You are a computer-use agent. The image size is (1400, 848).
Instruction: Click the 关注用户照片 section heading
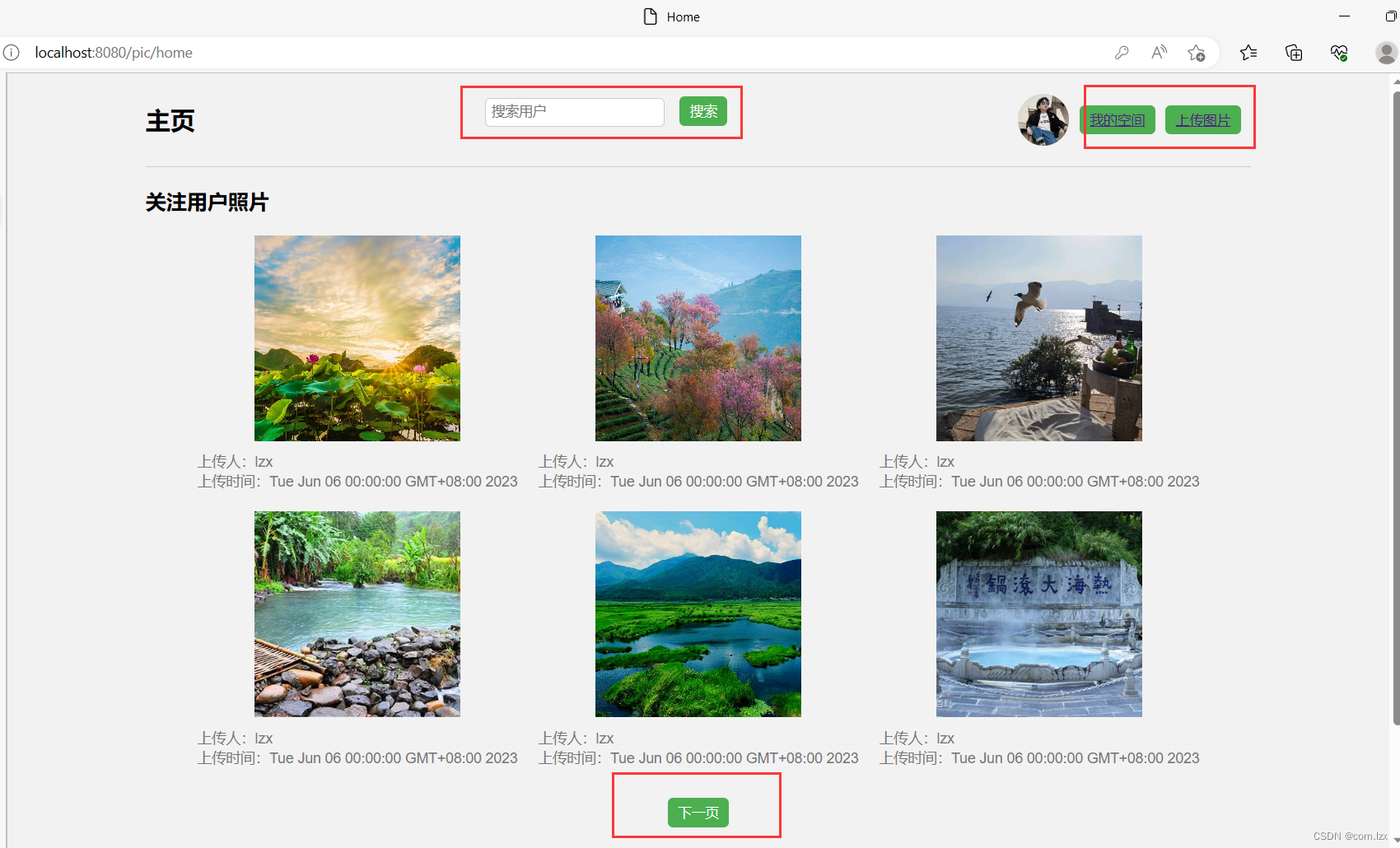pos(208,203)
